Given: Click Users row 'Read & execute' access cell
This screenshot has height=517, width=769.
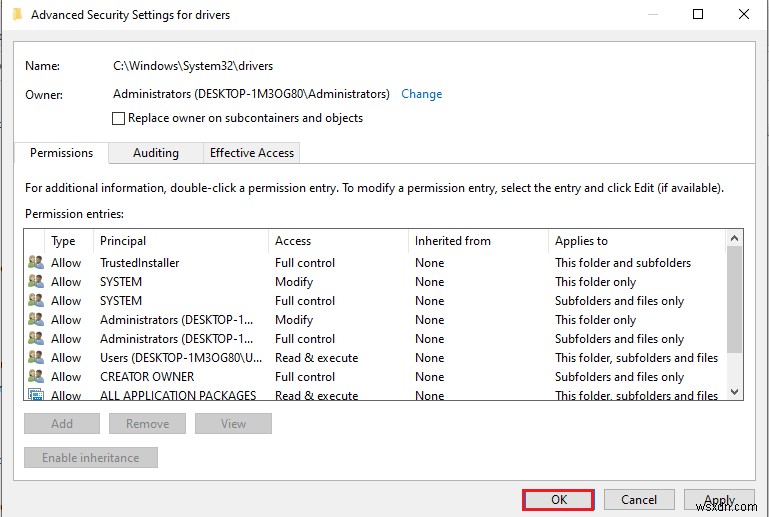Looking at the screenshot, I should coord(316,358).
